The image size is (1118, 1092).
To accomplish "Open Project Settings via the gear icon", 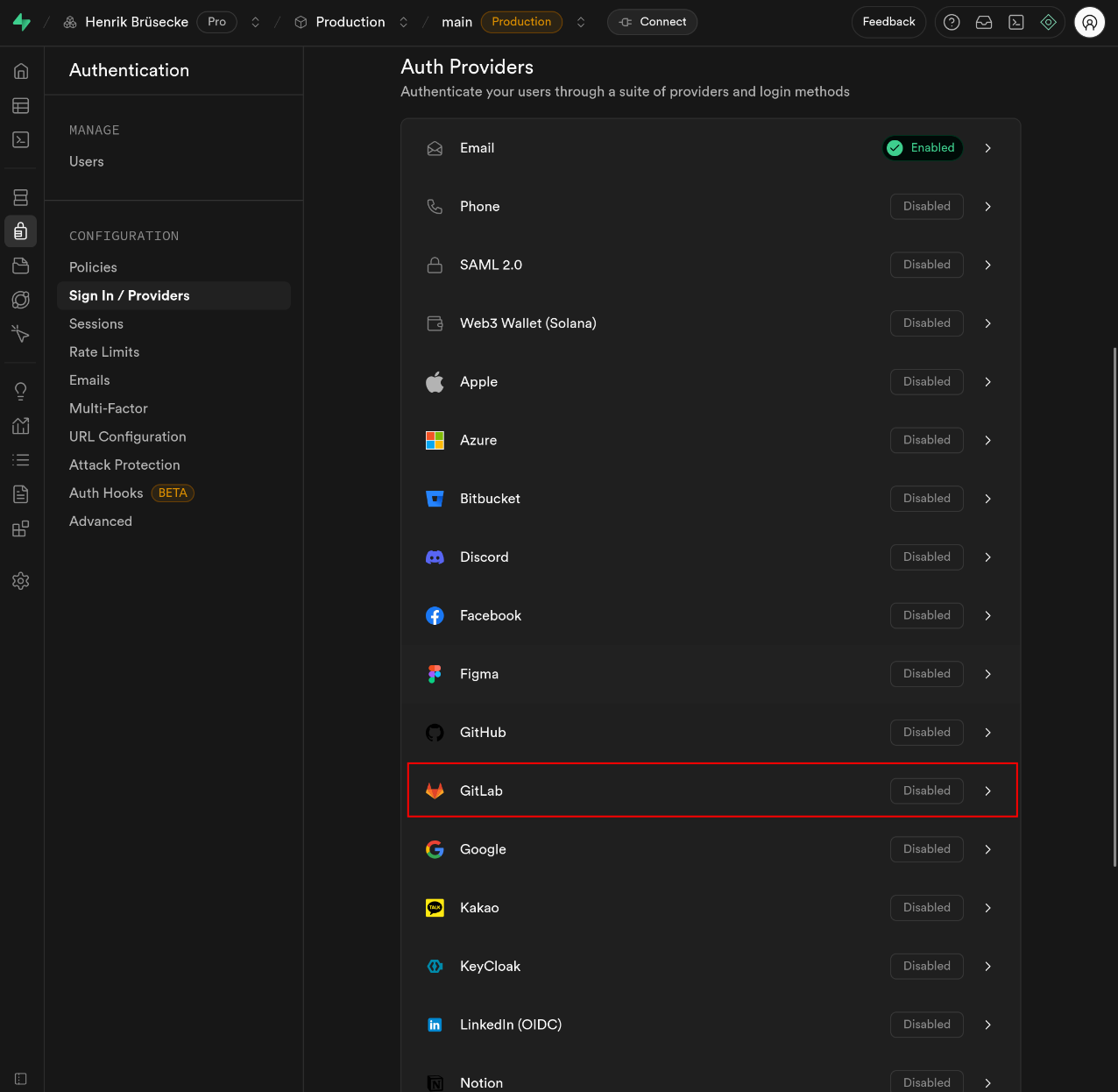I will [21, 580].
